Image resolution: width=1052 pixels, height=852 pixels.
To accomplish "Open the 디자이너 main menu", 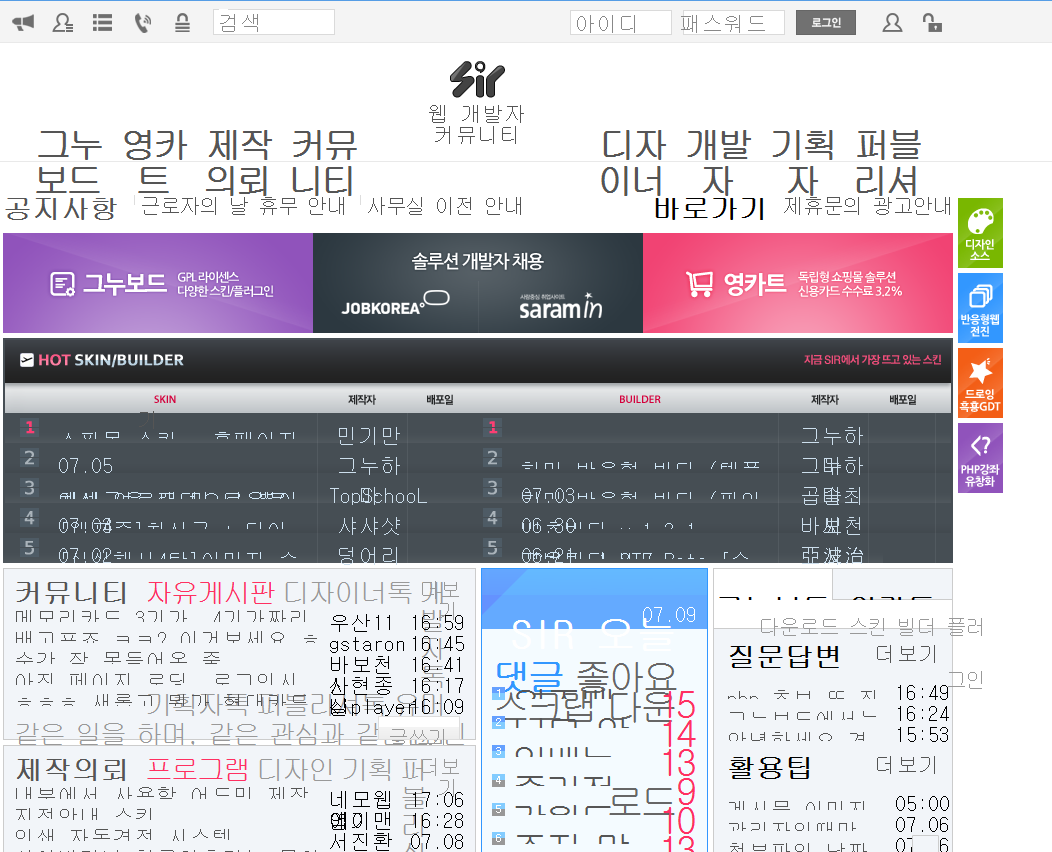I will (x=633, y=162).
